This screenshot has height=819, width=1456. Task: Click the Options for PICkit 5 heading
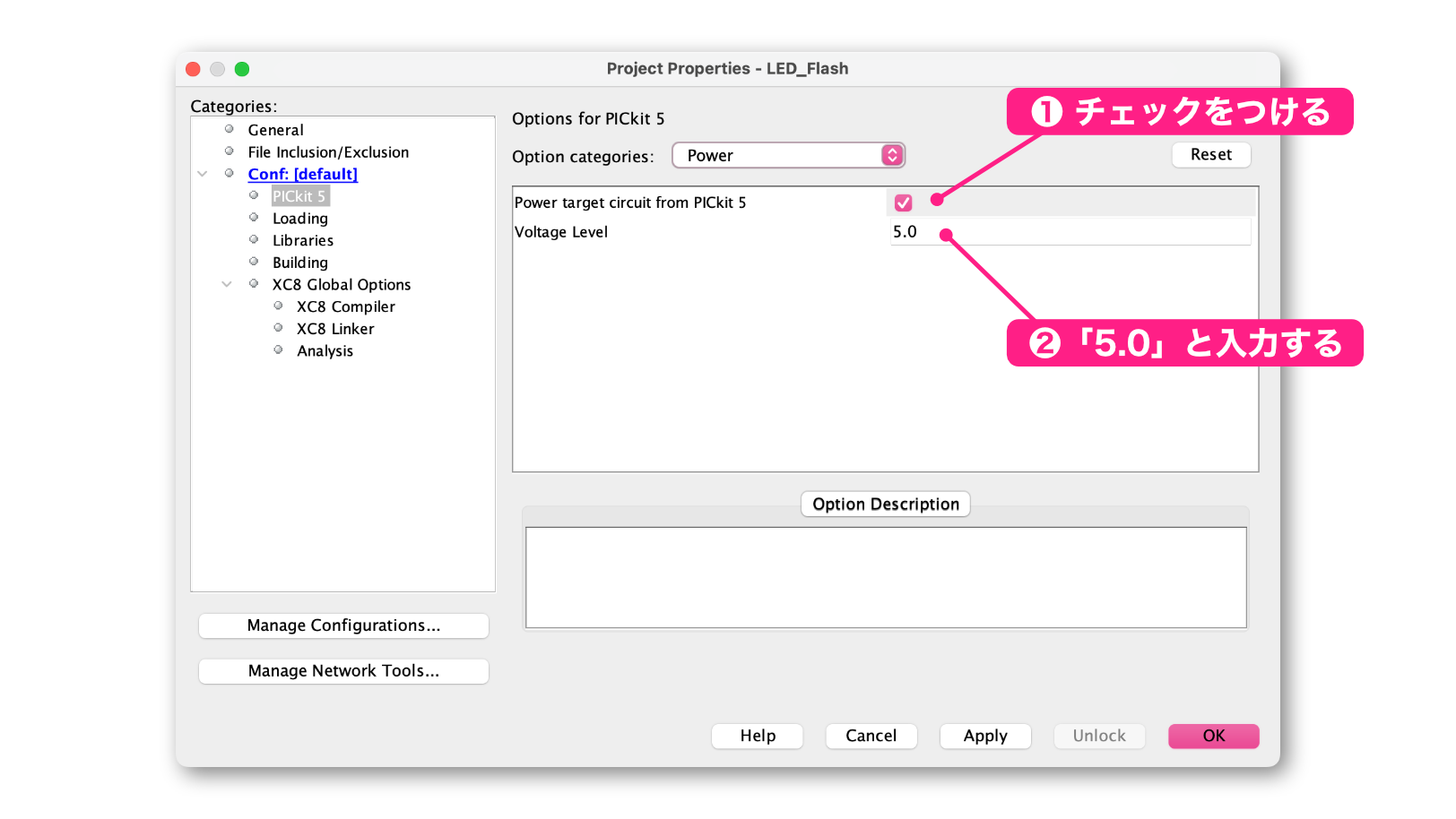pyautogui.click(x=588, y=119)
